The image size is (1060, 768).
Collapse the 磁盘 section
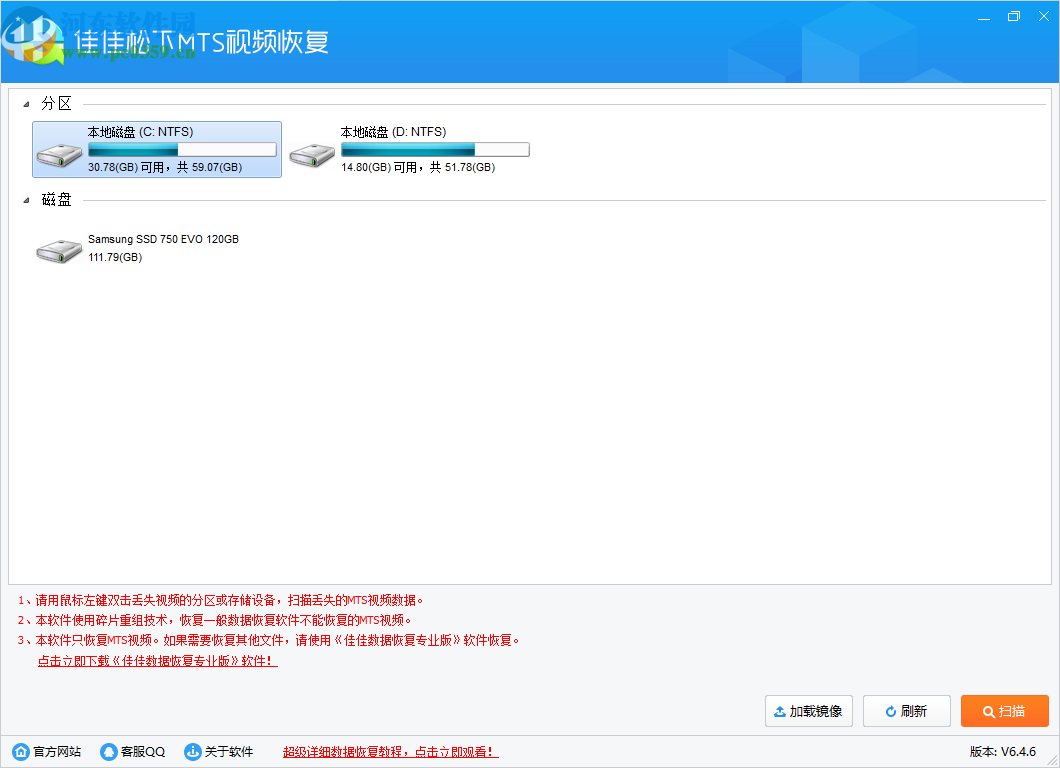26,200
